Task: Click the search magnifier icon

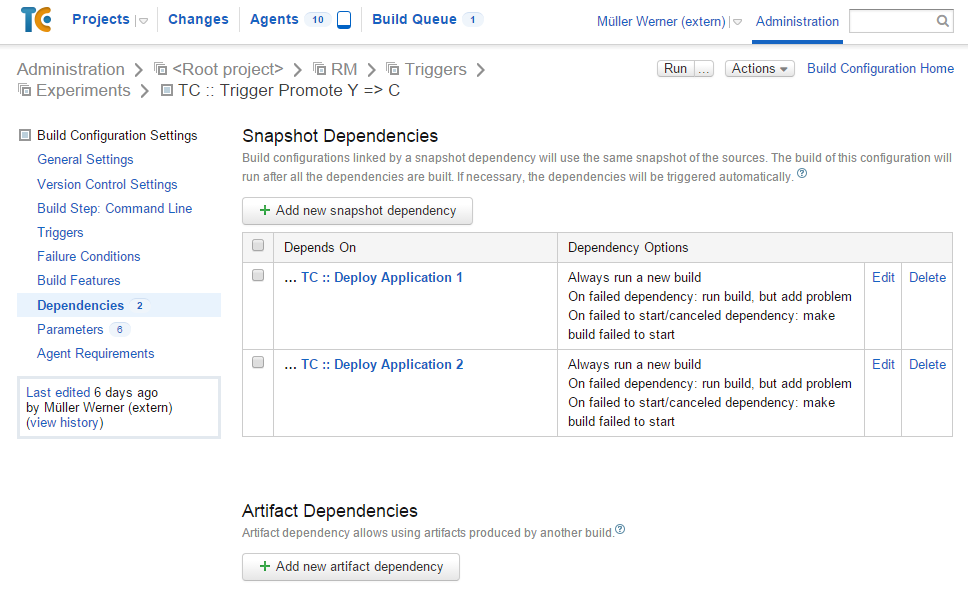Action: 941,19
